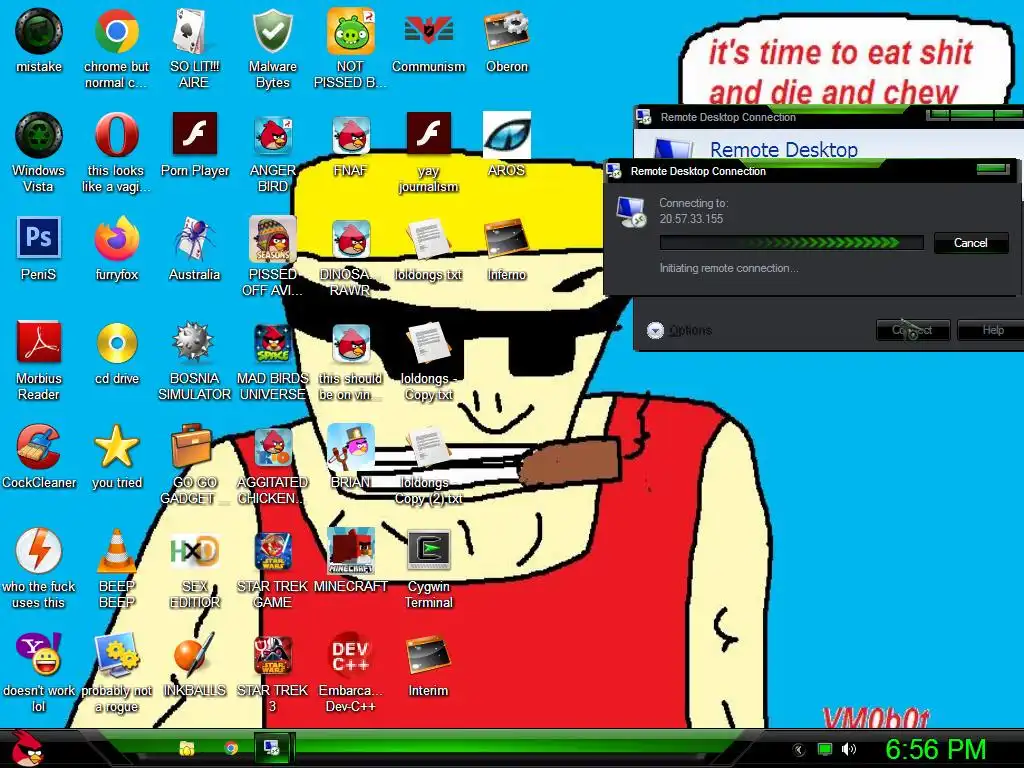
Task: Open the taskbar file explorer folder
Action: (187, 748)
